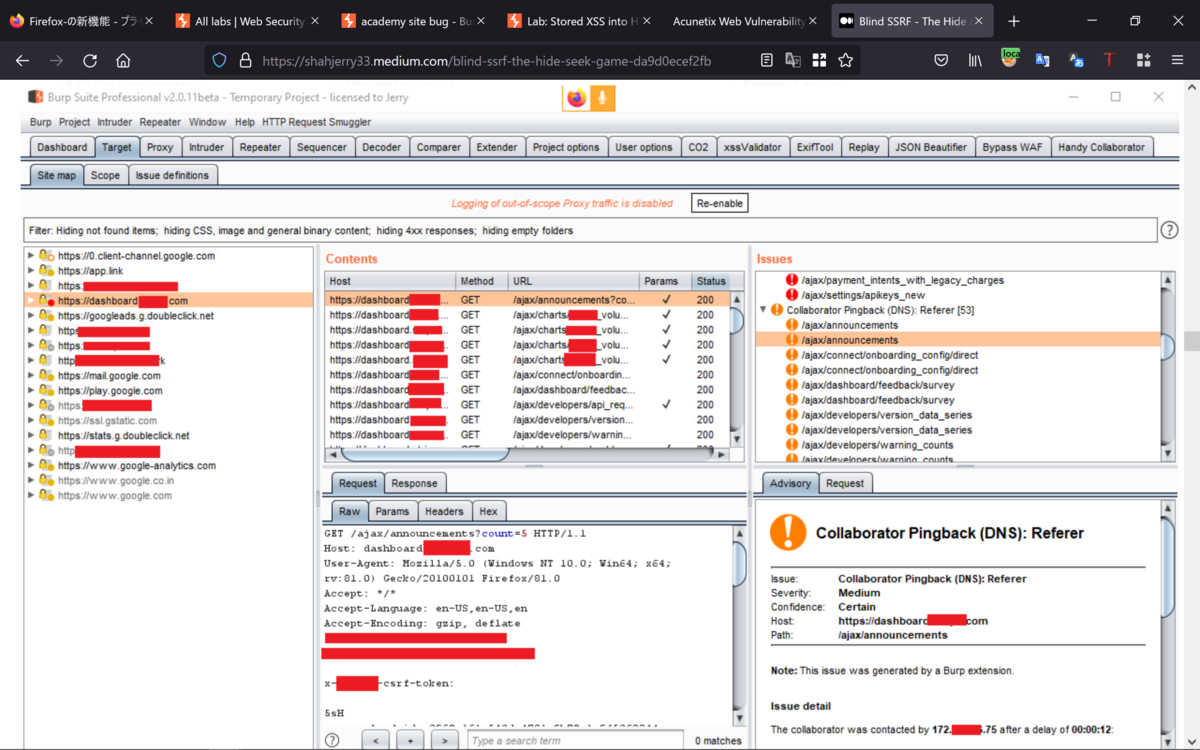The width and height of the screenshot is (1200, 750).
Task: Reload the current page
Action: tap(90, 61)
